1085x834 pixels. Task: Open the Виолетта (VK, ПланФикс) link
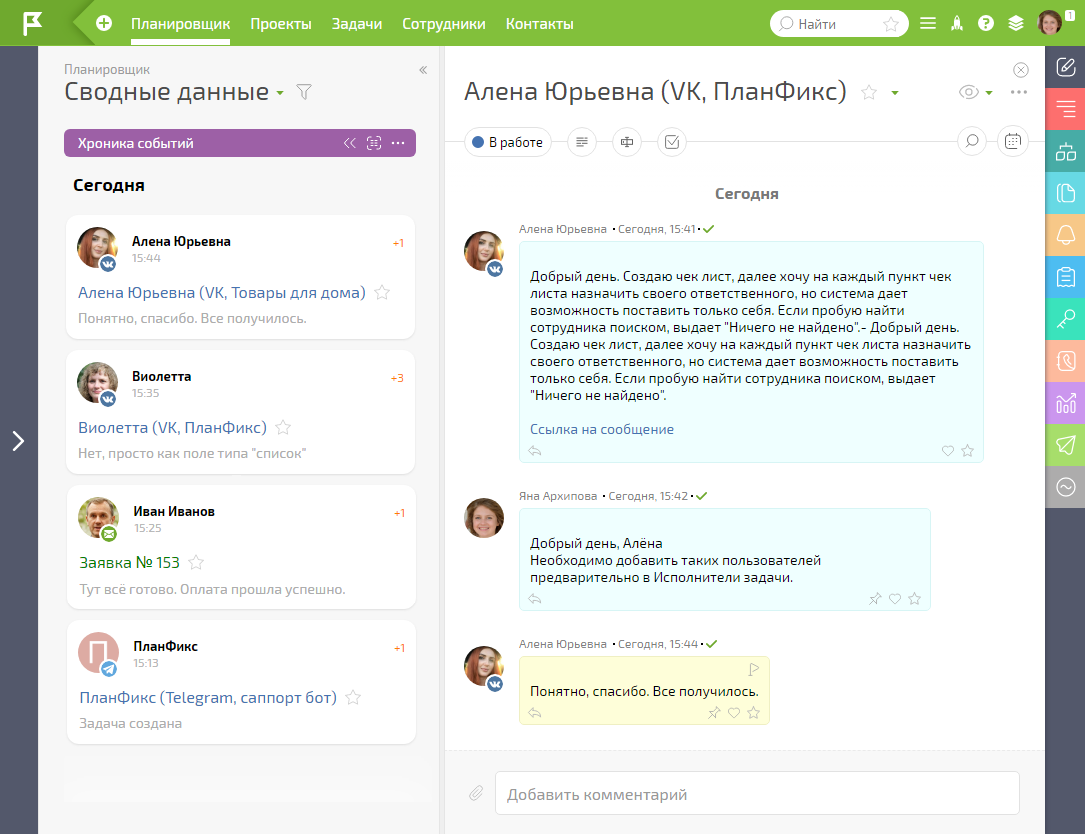(x=172, y=428)
